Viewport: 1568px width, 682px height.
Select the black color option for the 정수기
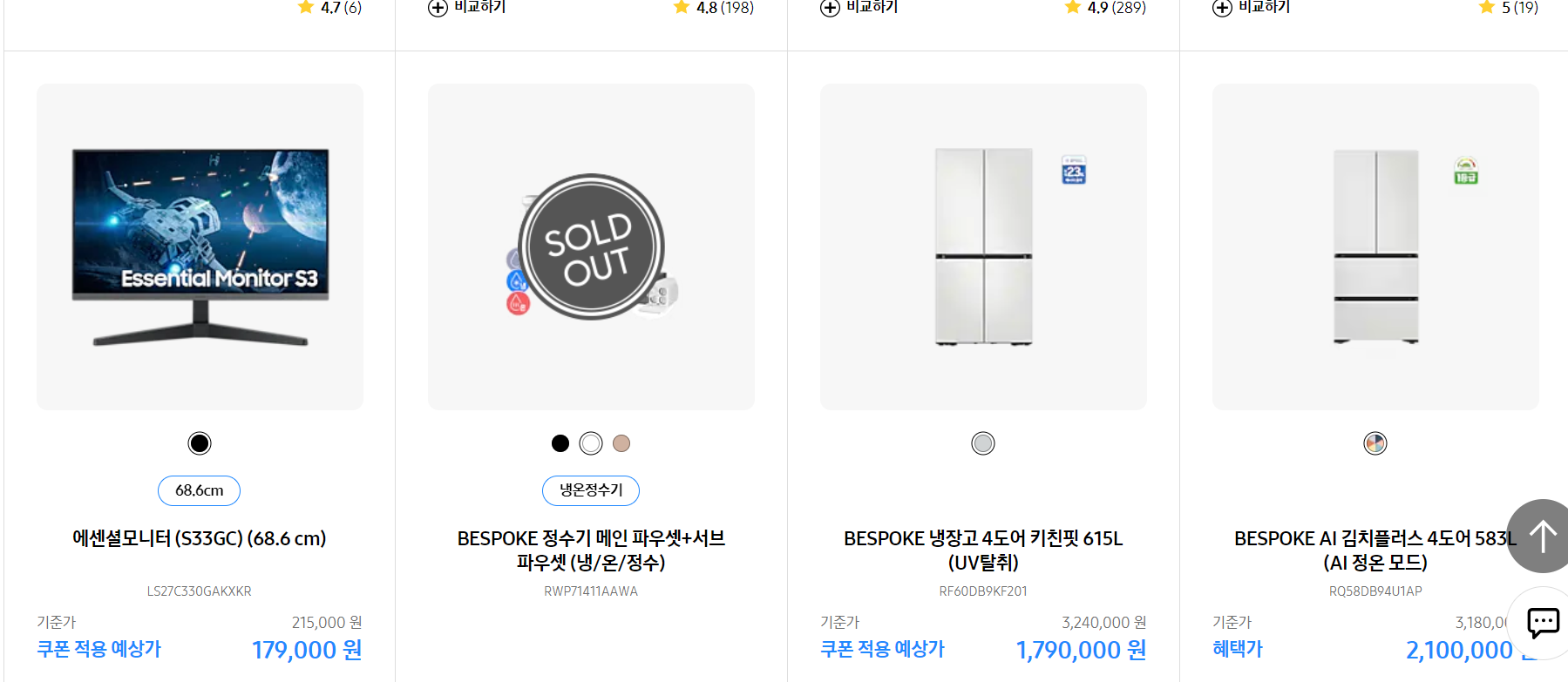point(560,443)
